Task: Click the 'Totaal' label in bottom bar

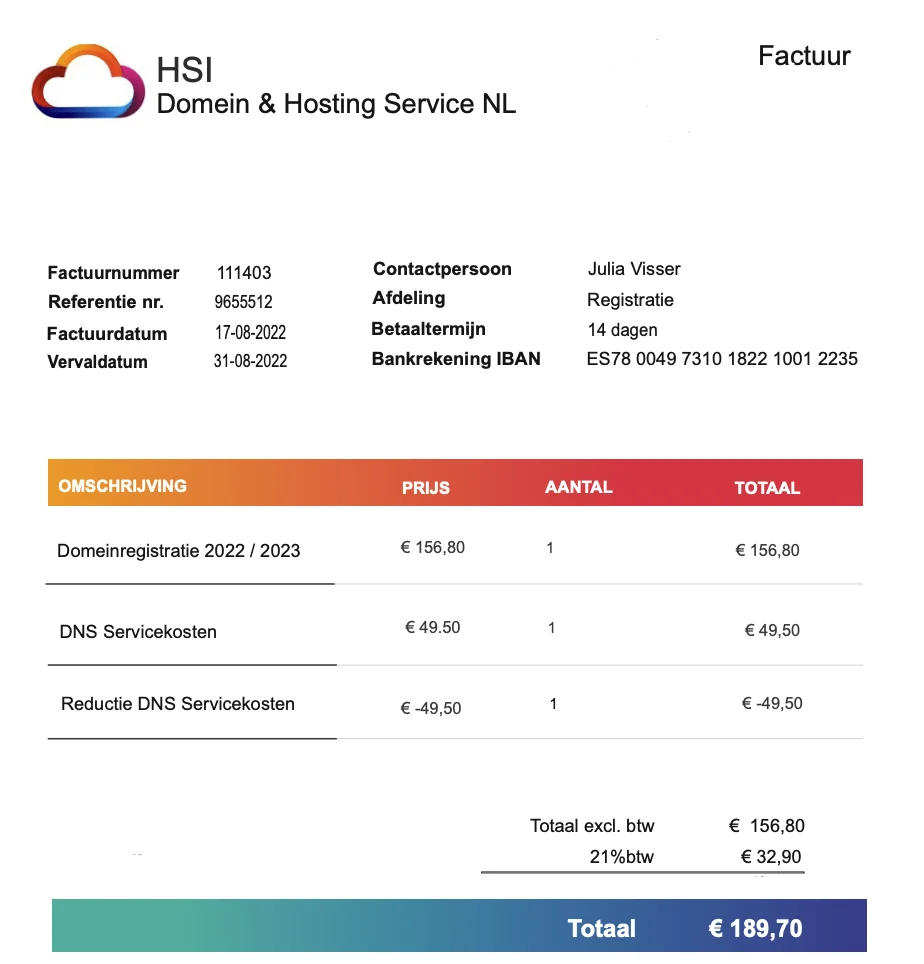Action: pyautogui.click(x=601, y=928)
